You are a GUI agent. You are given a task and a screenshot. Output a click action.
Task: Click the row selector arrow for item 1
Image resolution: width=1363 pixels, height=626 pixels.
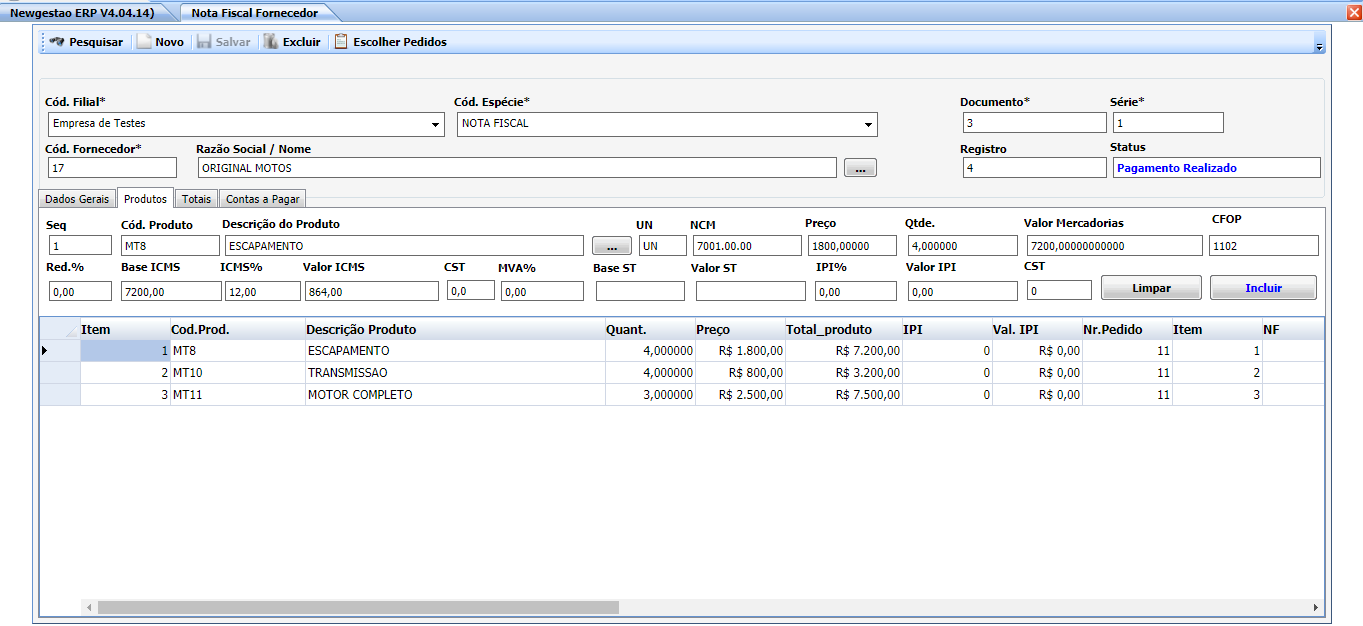(x=60, y=351)
